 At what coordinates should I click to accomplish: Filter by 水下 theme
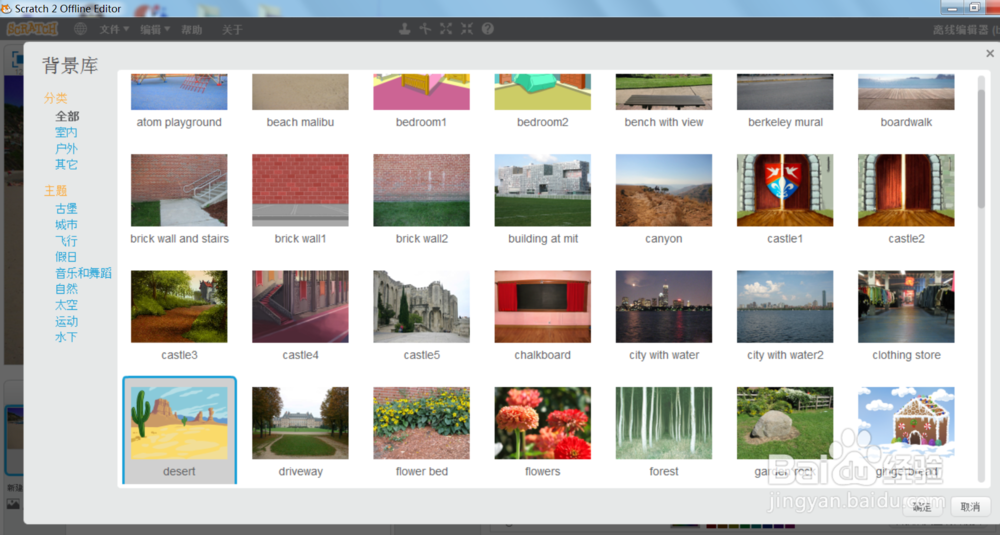point(66,337)
